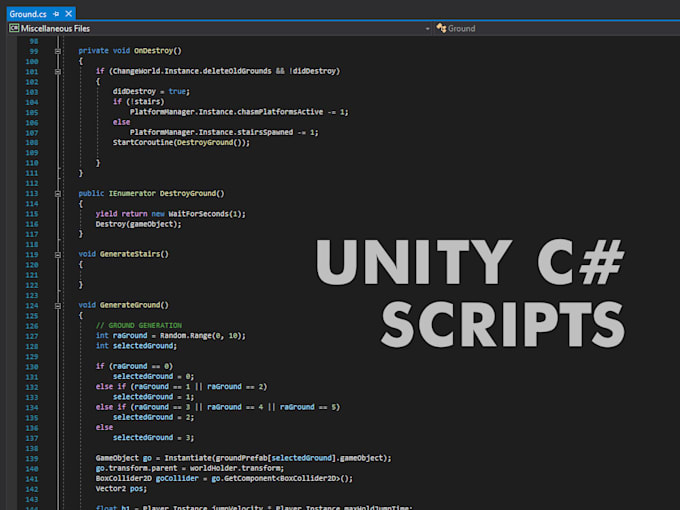Click 'didDestroy = true;' statement

(x=151, y=91)
